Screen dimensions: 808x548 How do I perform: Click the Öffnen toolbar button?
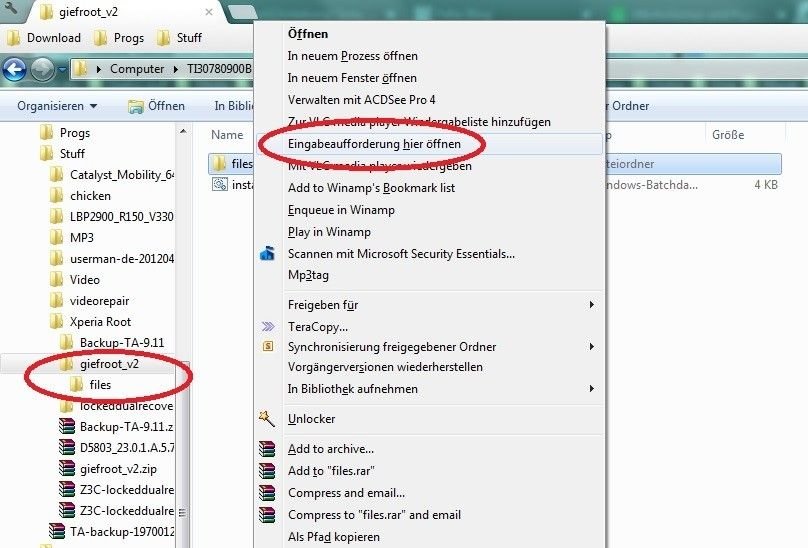point(157,106)
